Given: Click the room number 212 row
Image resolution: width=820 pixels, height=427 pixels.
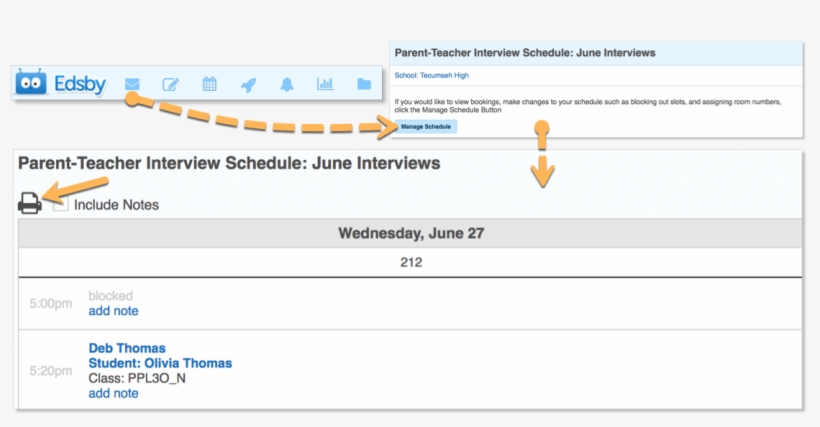Looking at the screenshot, I should point(410,263).
